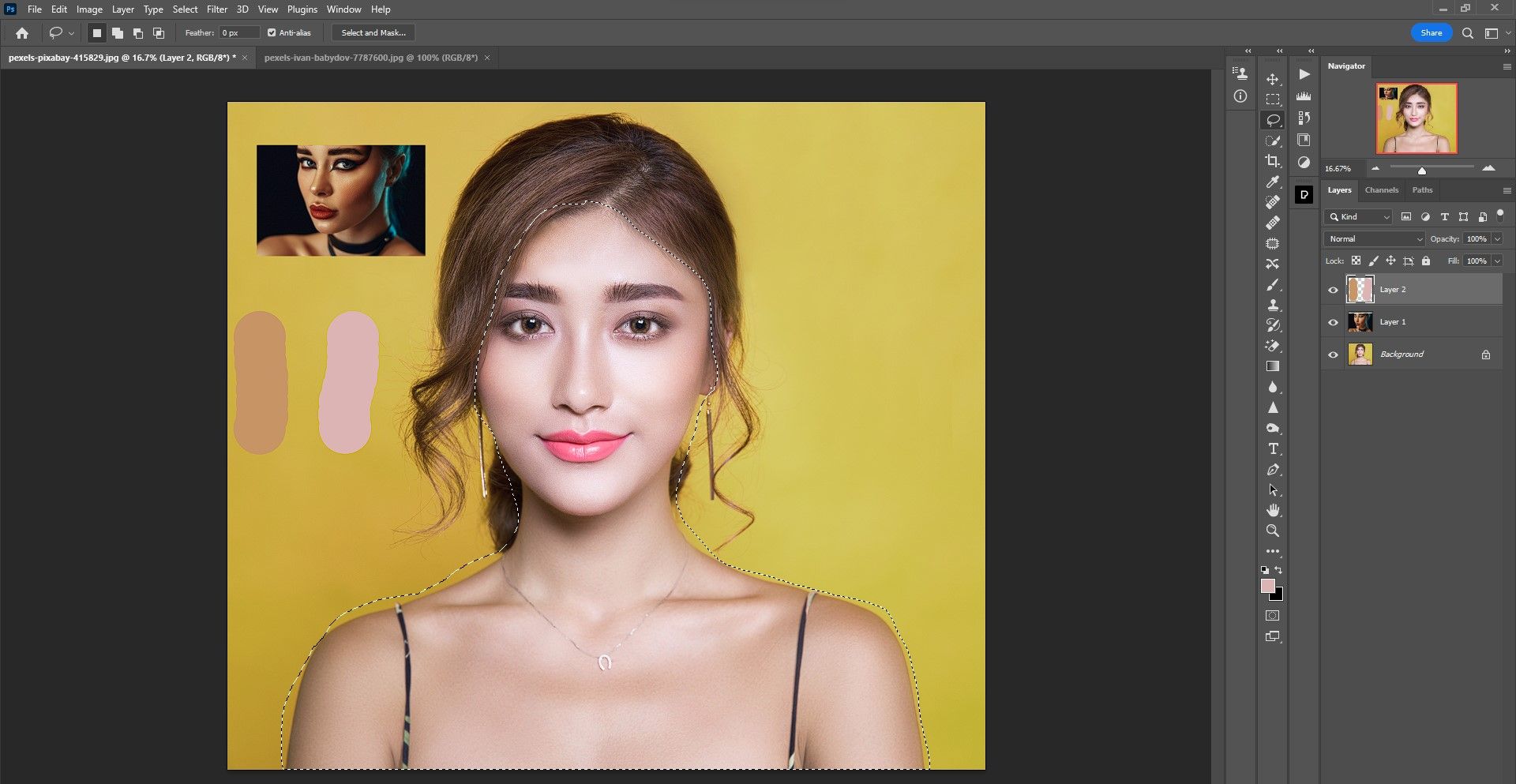Toggle lock all padlock icon

(1426, 261)
